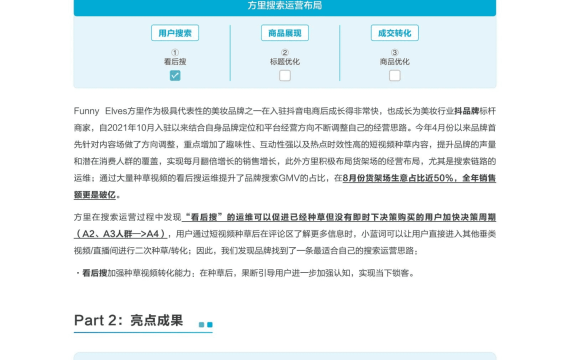Click the underlined text 8月份货架场生意占比近50%

pos(398,178)
